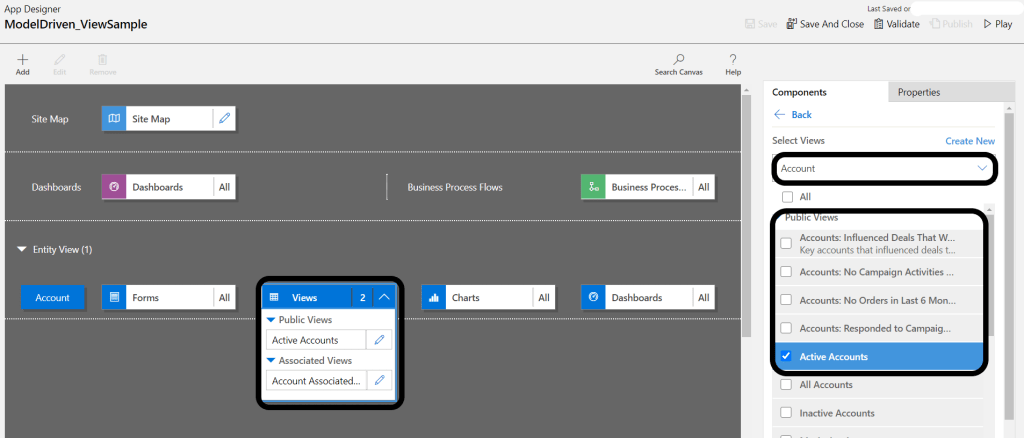Check the All Accounts checkbox
The height and width of the screenshot is (438, 1024).
(786, 385)
